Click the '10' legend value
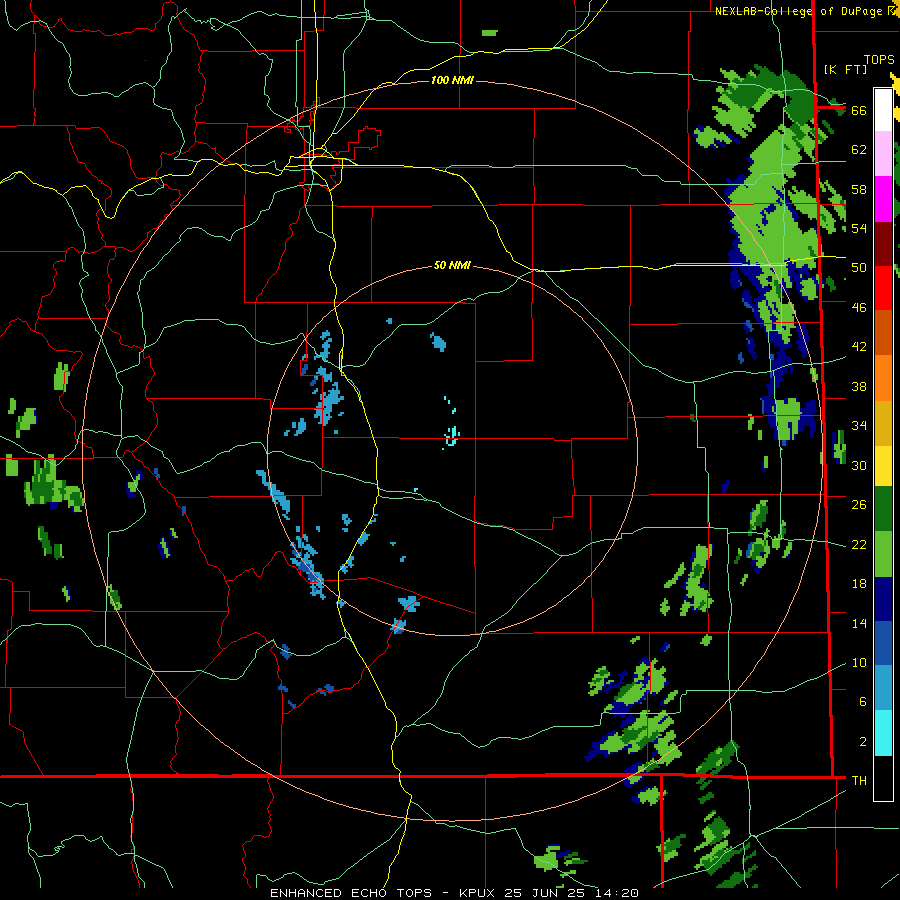 tap(859, 663)
